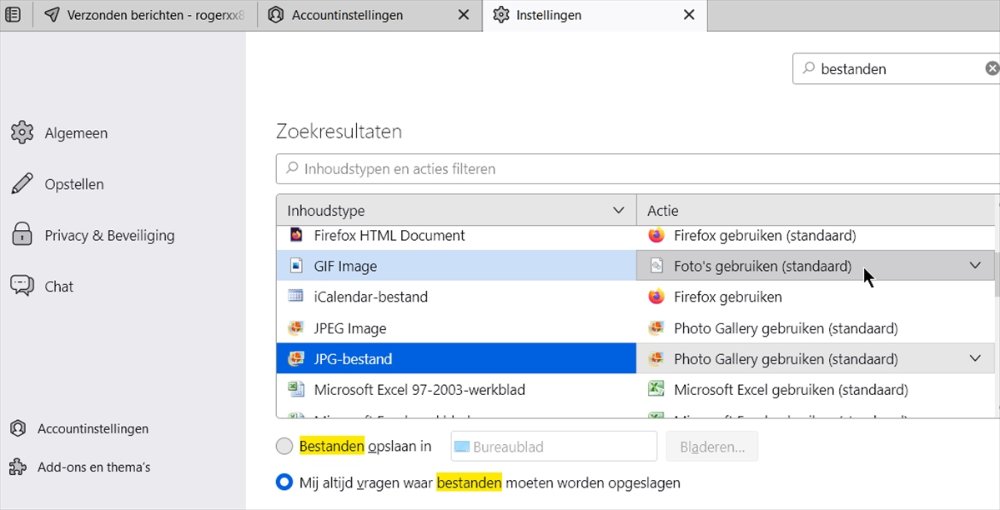The width and height of the screenshot is (1000, 510).
Task: Select the iCalendar-bestand row
Action: (456, 297)
